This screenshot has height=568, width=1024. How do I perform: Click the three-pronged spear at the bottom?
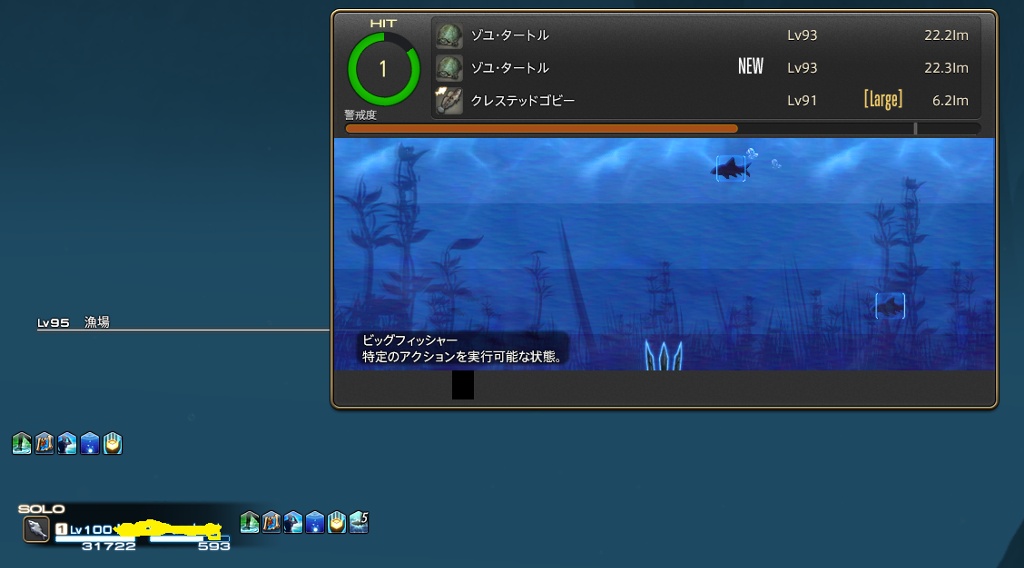coord(664,356)
